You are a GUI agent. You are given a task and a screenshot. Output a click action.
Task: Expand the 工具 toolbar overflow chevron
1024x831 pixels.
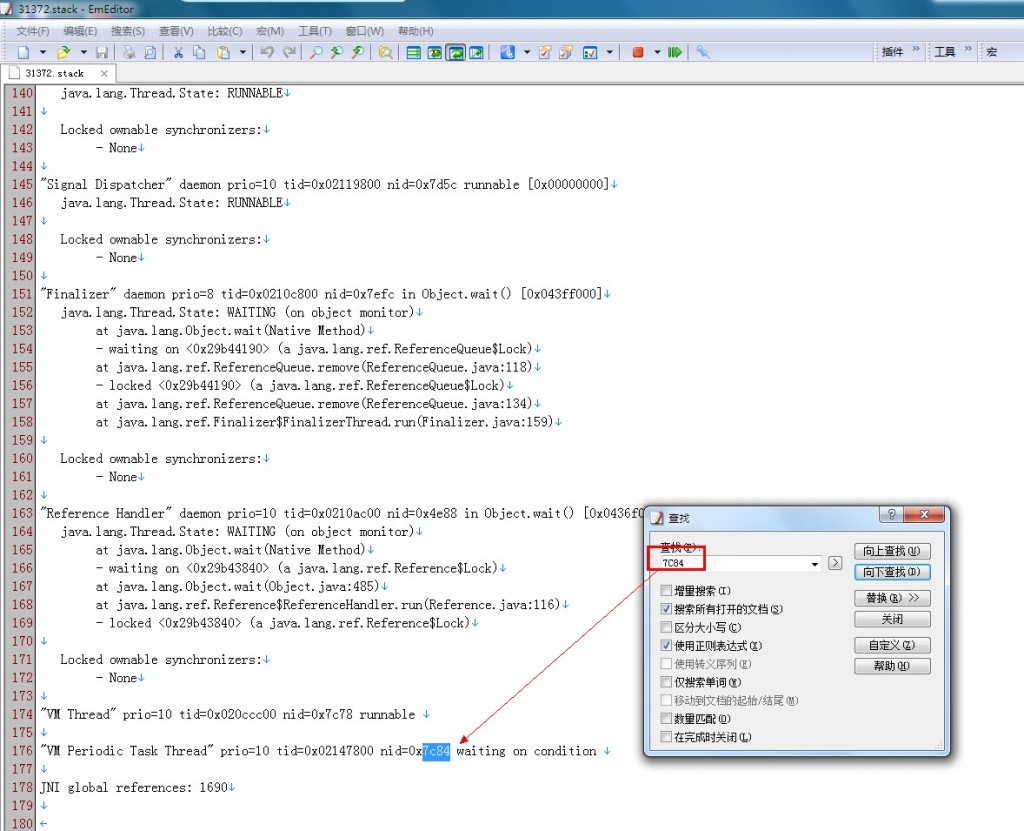pos(968,50)
